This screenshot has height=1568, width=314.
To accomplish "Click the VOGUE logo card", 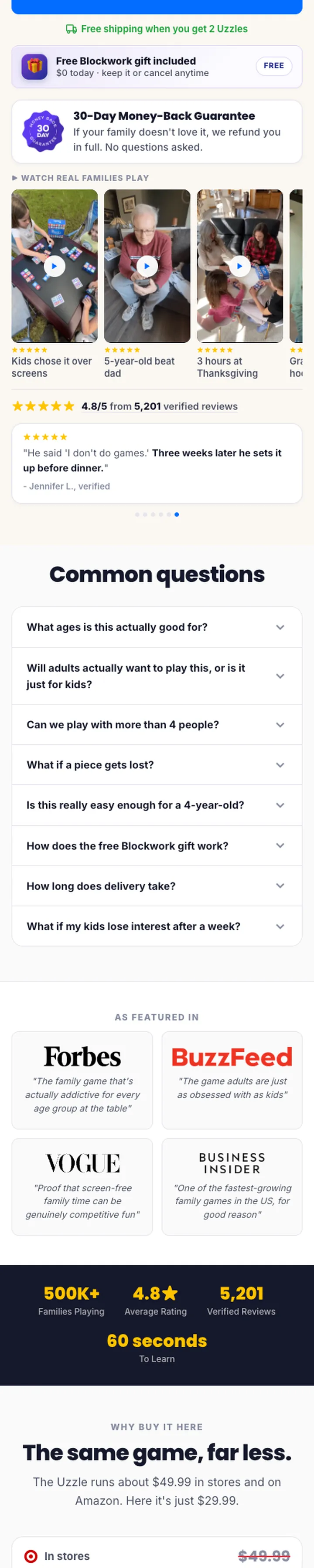I will 82,1186.
